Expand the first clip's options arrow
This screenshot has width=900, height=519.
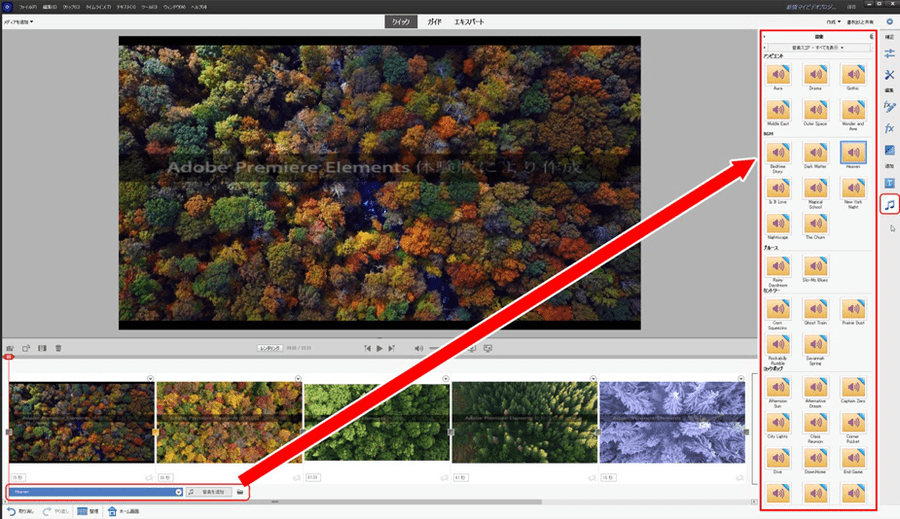point(150,378)
